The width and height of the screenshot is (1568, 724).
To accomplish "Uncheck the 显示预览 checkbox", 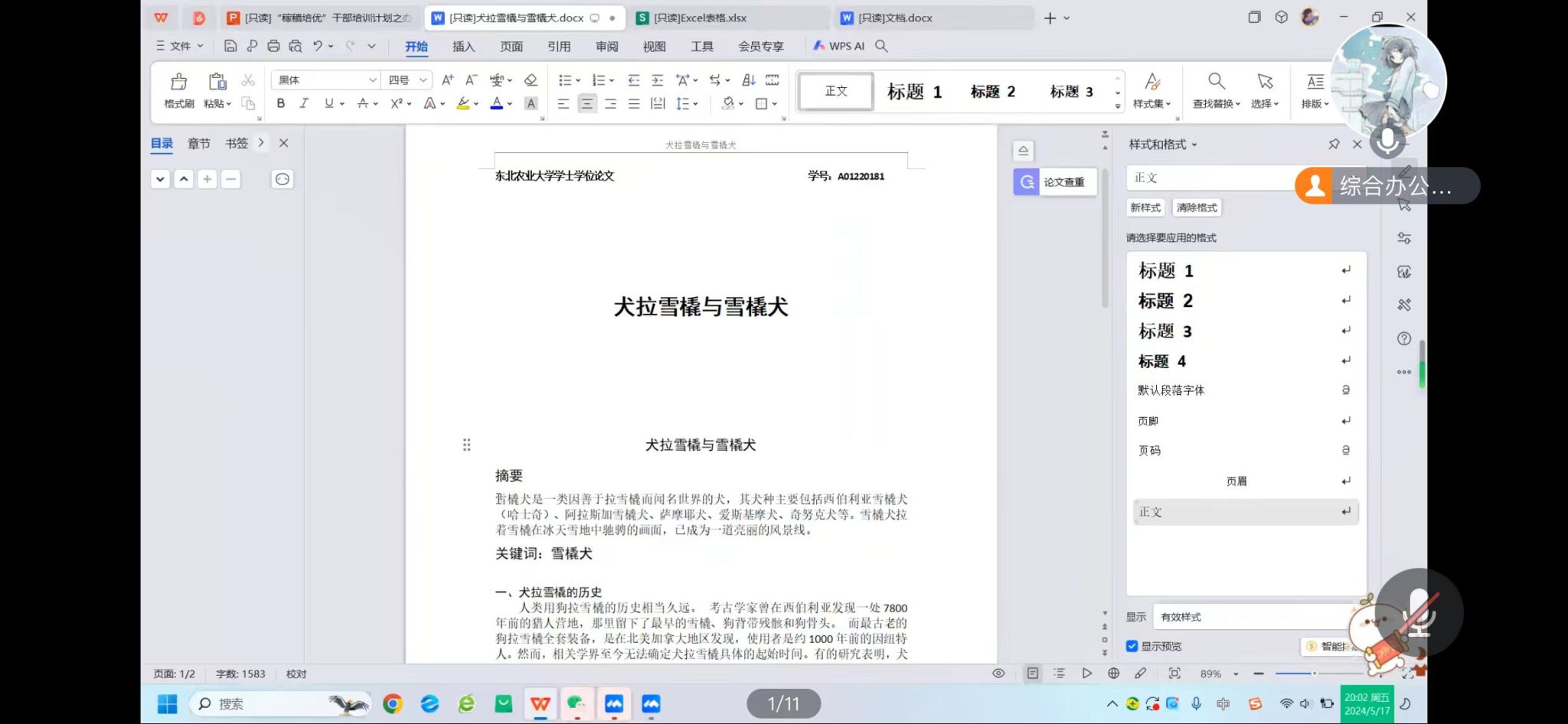I will [1132, 646].
